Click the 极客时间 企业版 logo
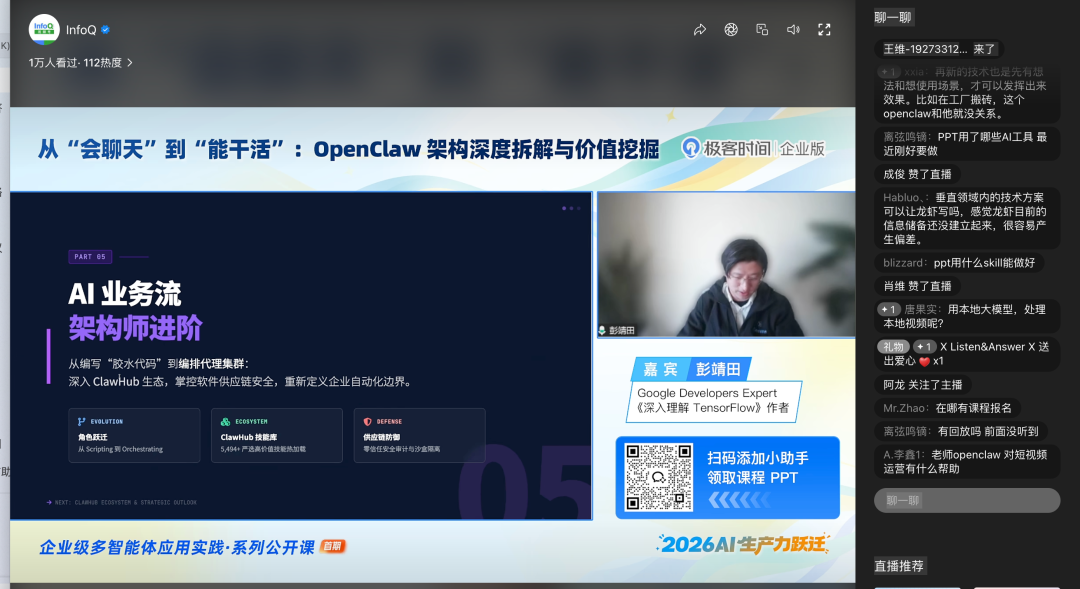1080x589 pixels. 753,149
